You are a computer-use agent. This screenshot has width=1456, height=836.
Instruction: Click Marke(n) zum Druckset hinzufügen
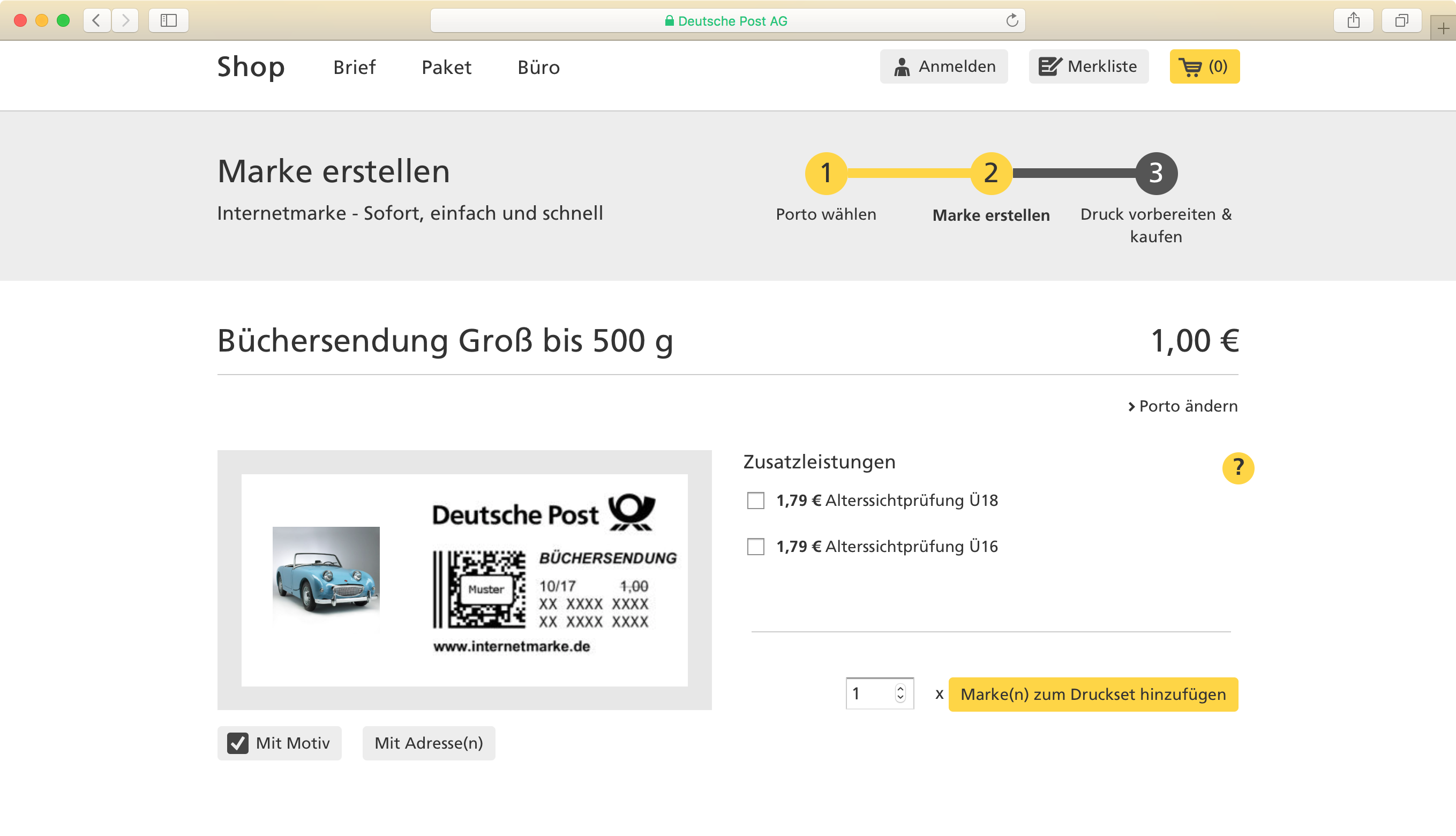(x=1093, y=694)
